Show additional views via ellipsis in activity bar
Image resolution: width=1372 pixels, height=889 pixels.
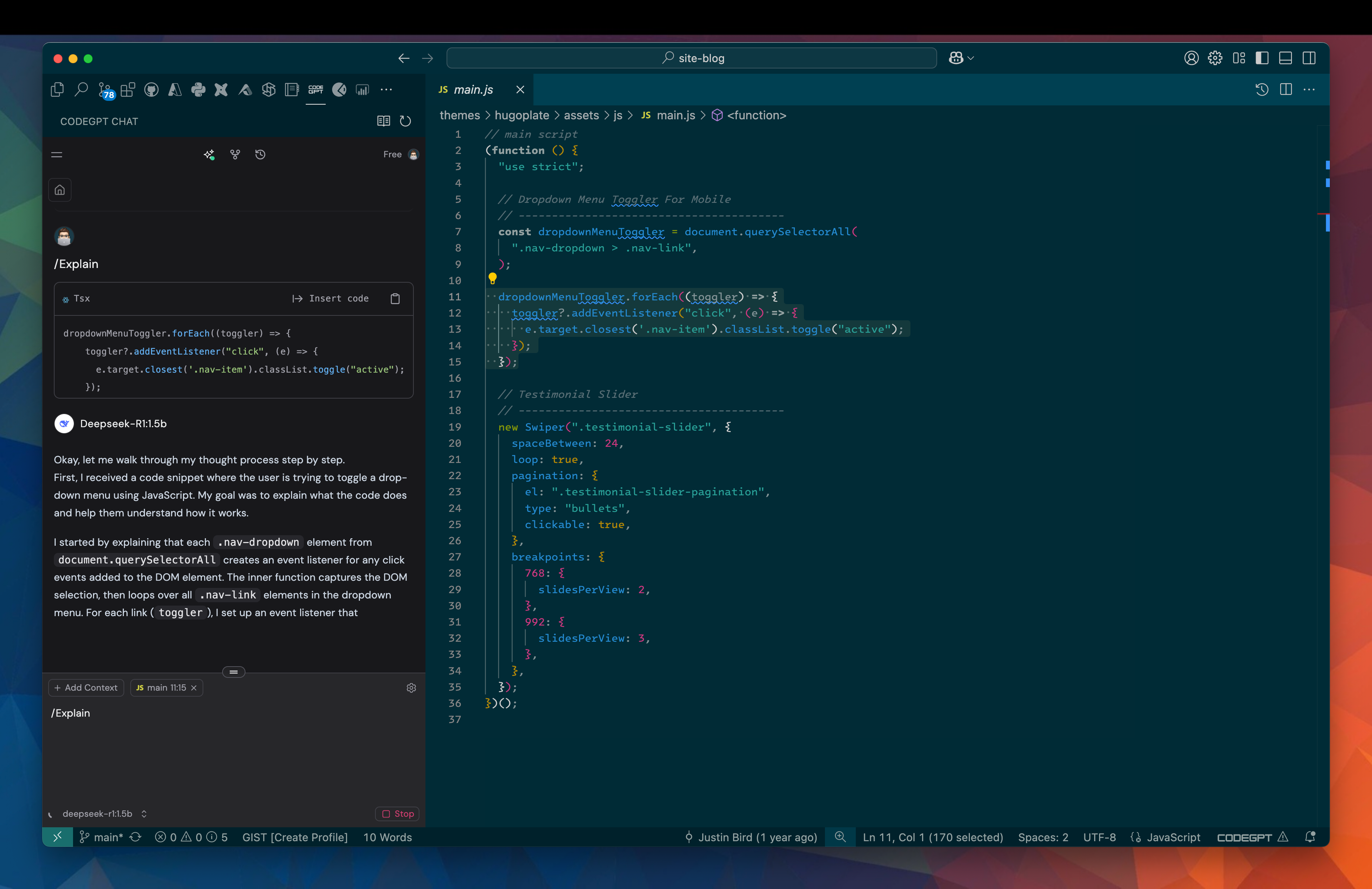[386, 89]
